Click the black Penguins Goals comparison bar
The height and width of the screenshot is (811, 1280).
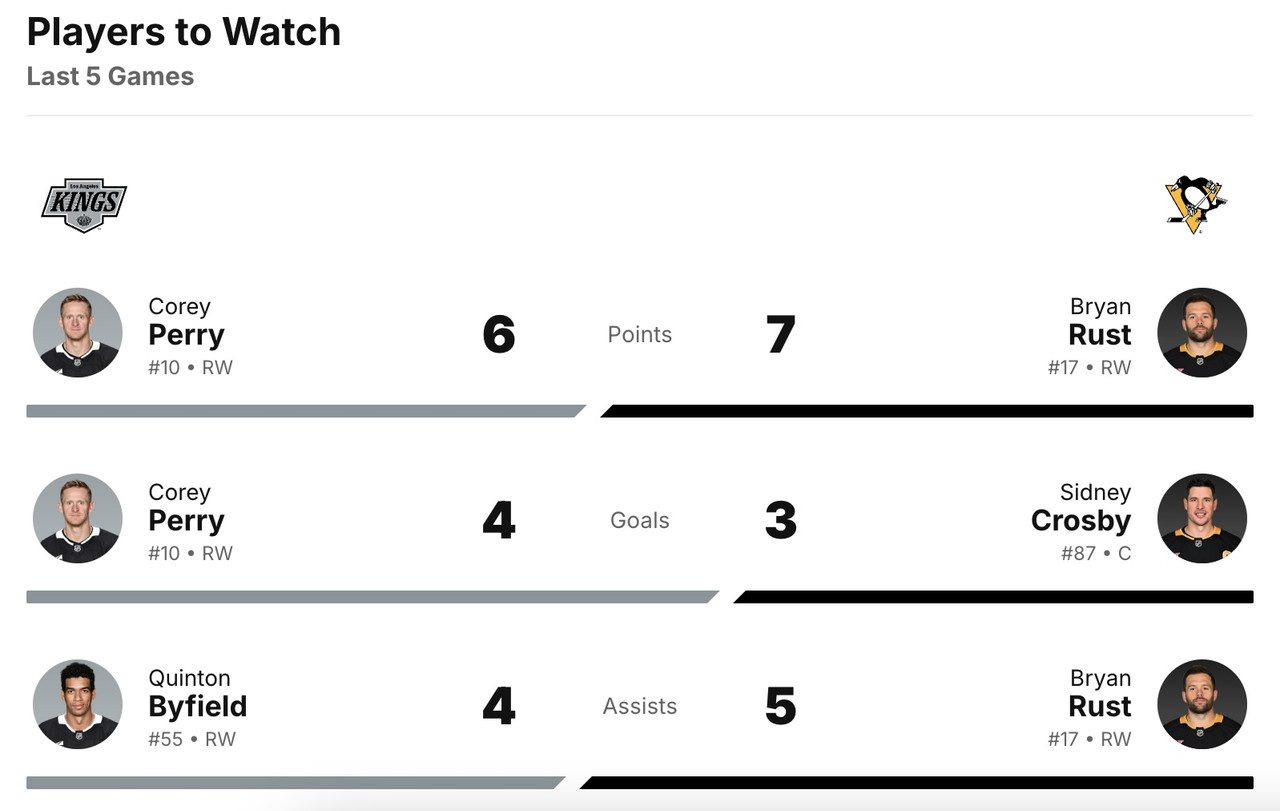click(992, 597)
